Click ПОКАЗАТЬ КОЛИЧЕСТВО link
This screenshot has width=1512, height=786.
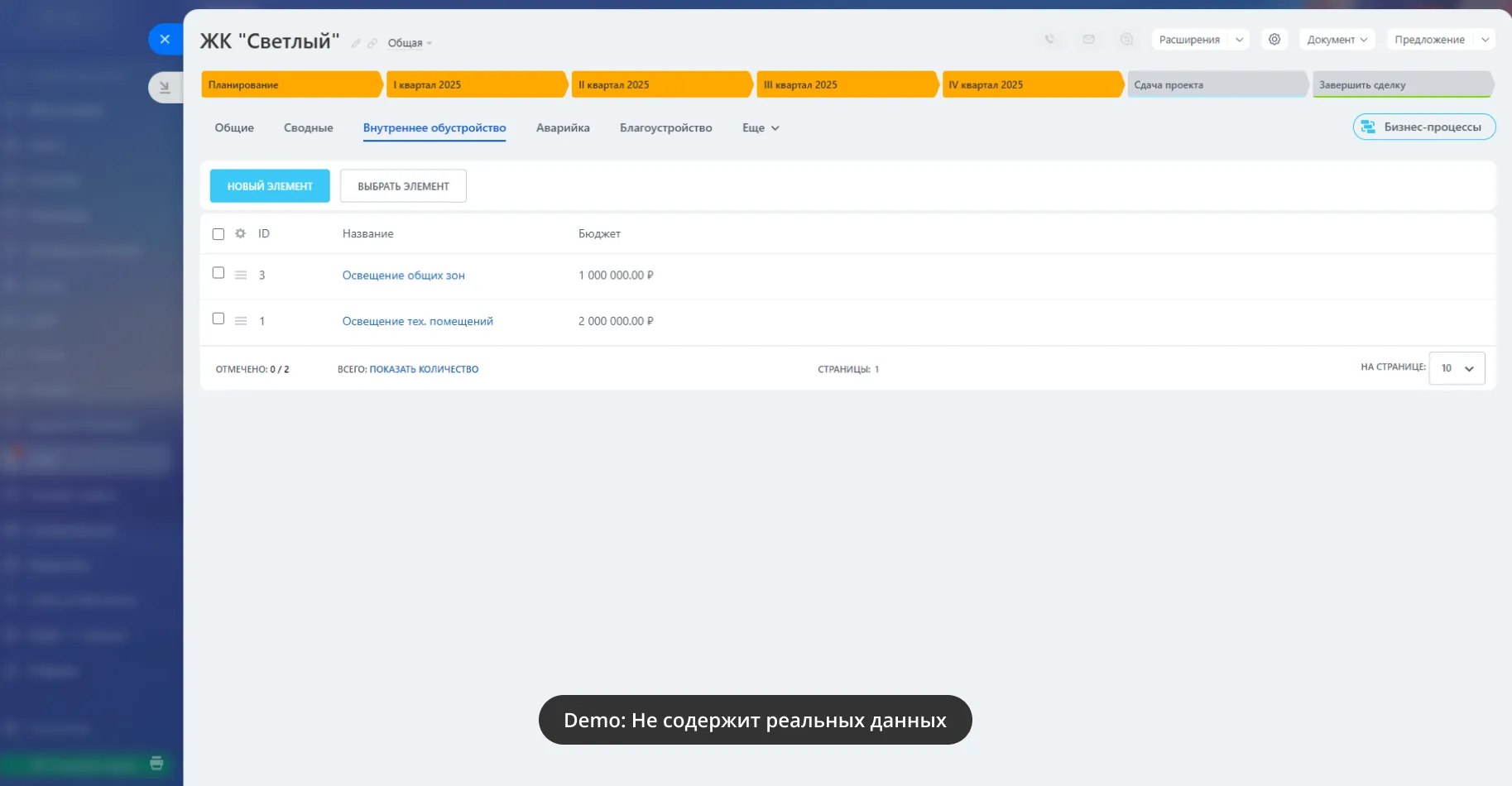[x=424, y=369]
